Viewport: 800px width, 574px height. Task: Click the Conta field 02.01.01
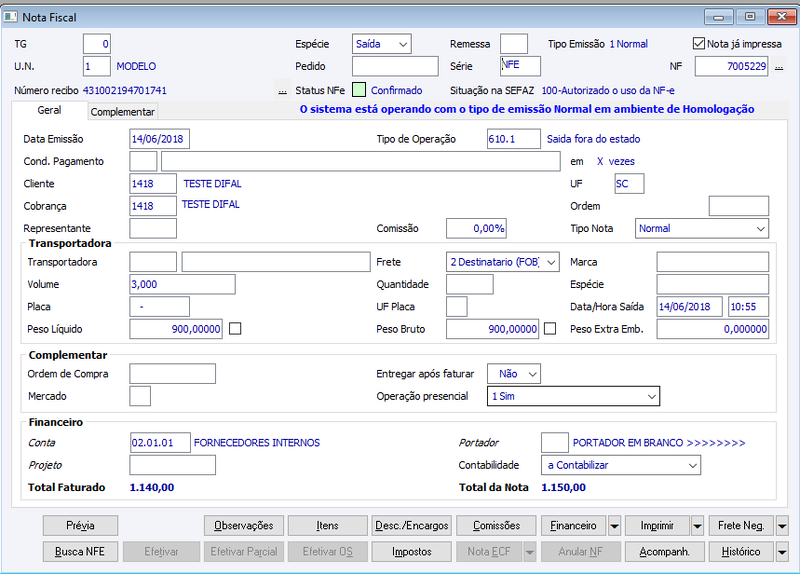click(160, 443)
